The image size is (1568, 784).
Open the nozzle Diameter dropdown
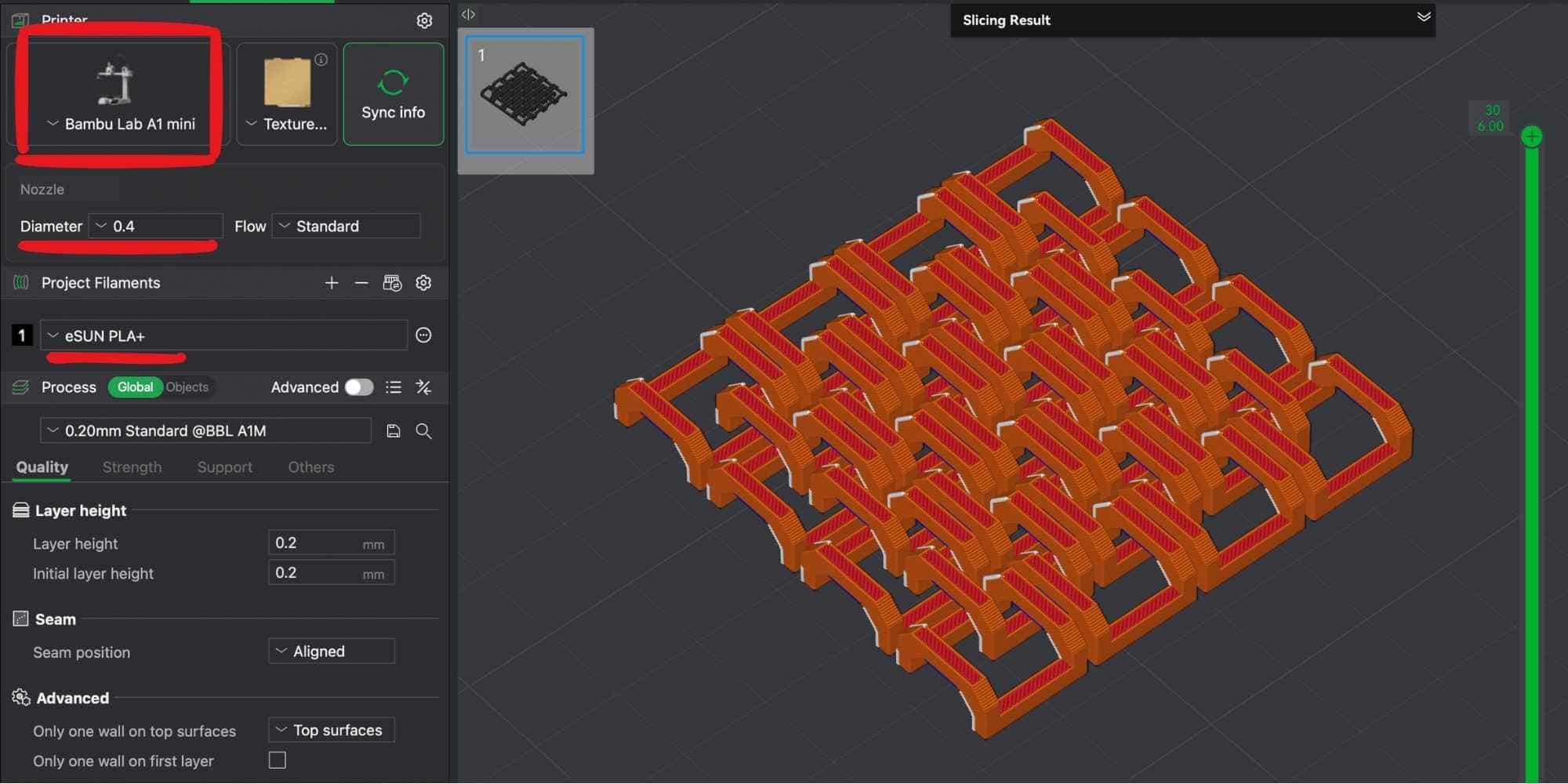(156, 227)
